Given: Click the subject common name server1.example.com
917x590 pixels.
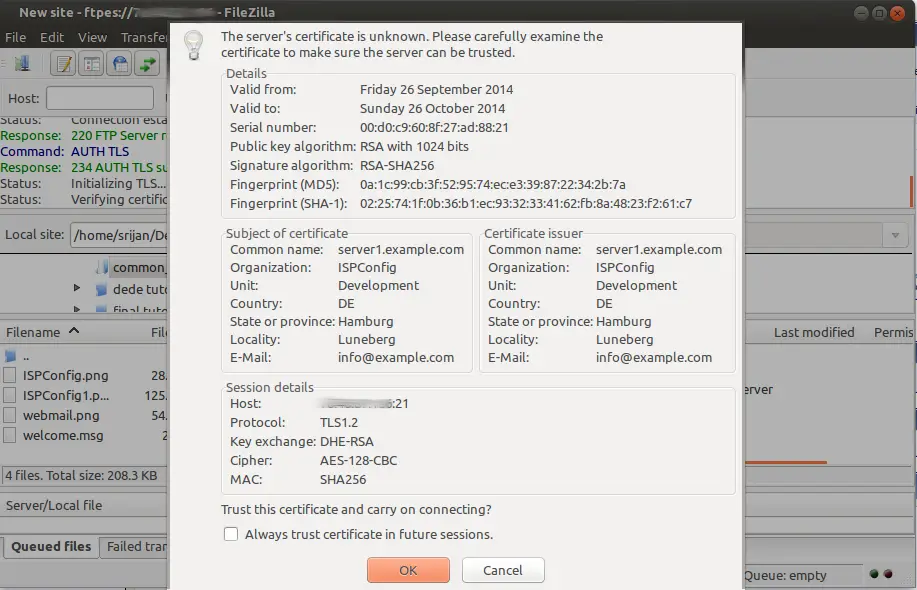Looking at the screenshot, I should pyautogui.click(x=401, y=250).
